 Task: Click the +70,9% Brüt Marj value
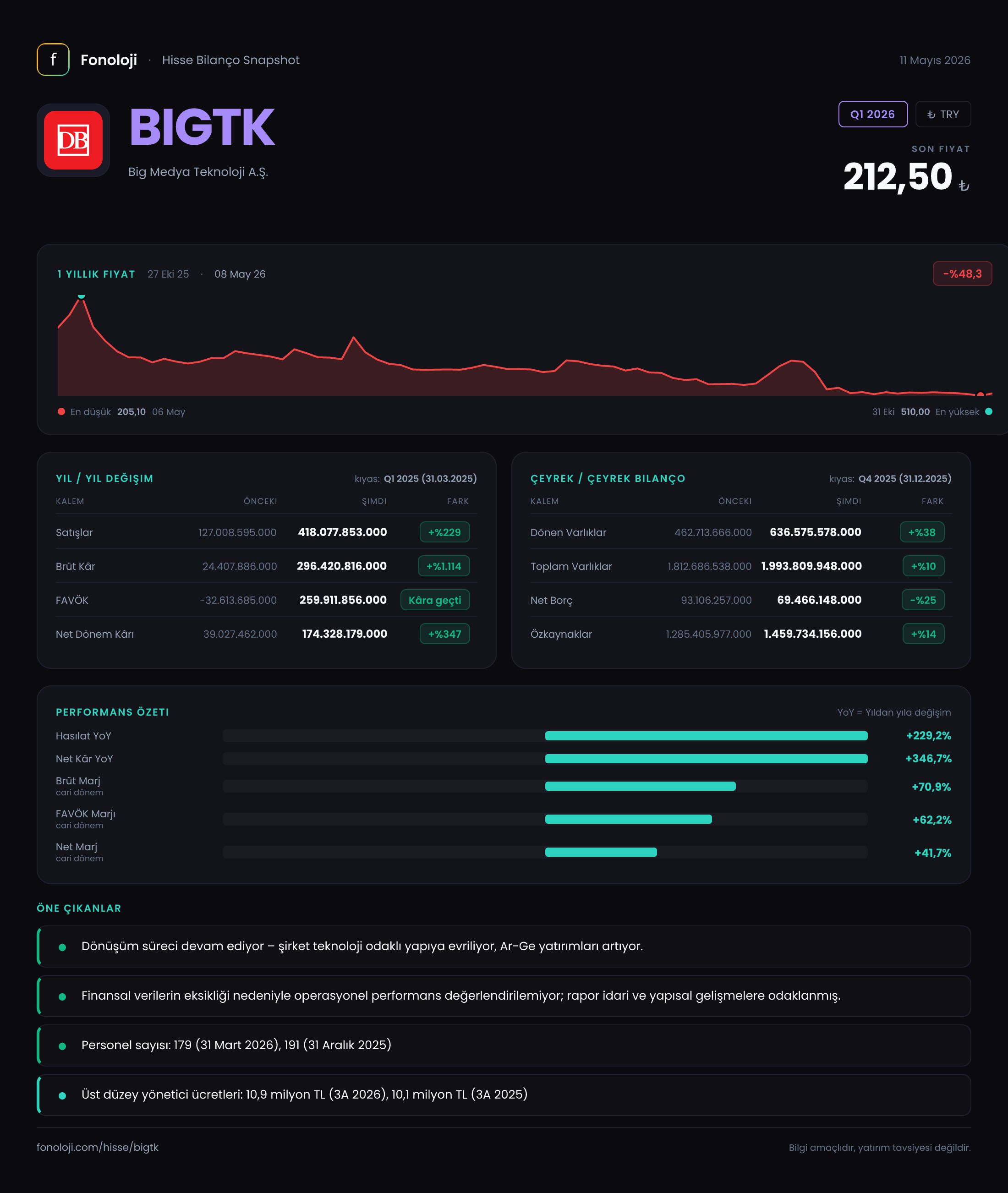pyautogui.click(x=931, y=787)
